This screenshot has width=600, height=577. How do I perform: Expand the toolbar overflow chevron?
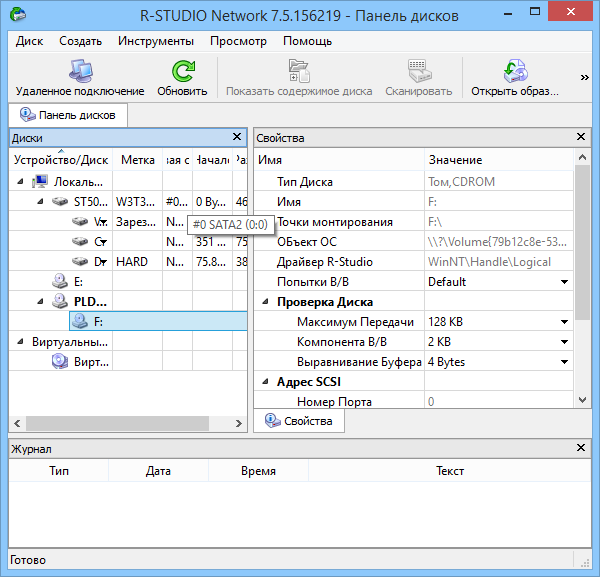pos(585,76)
